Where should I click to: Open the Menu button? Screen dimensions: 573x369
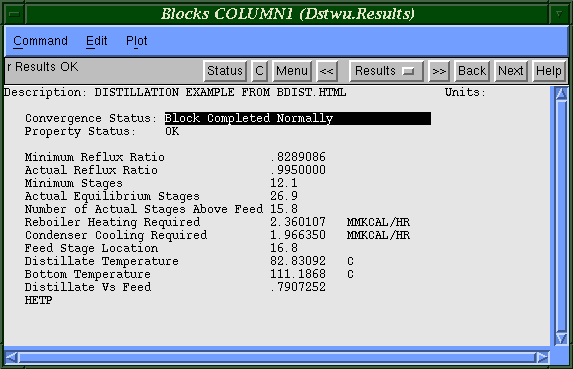point(292,71)
